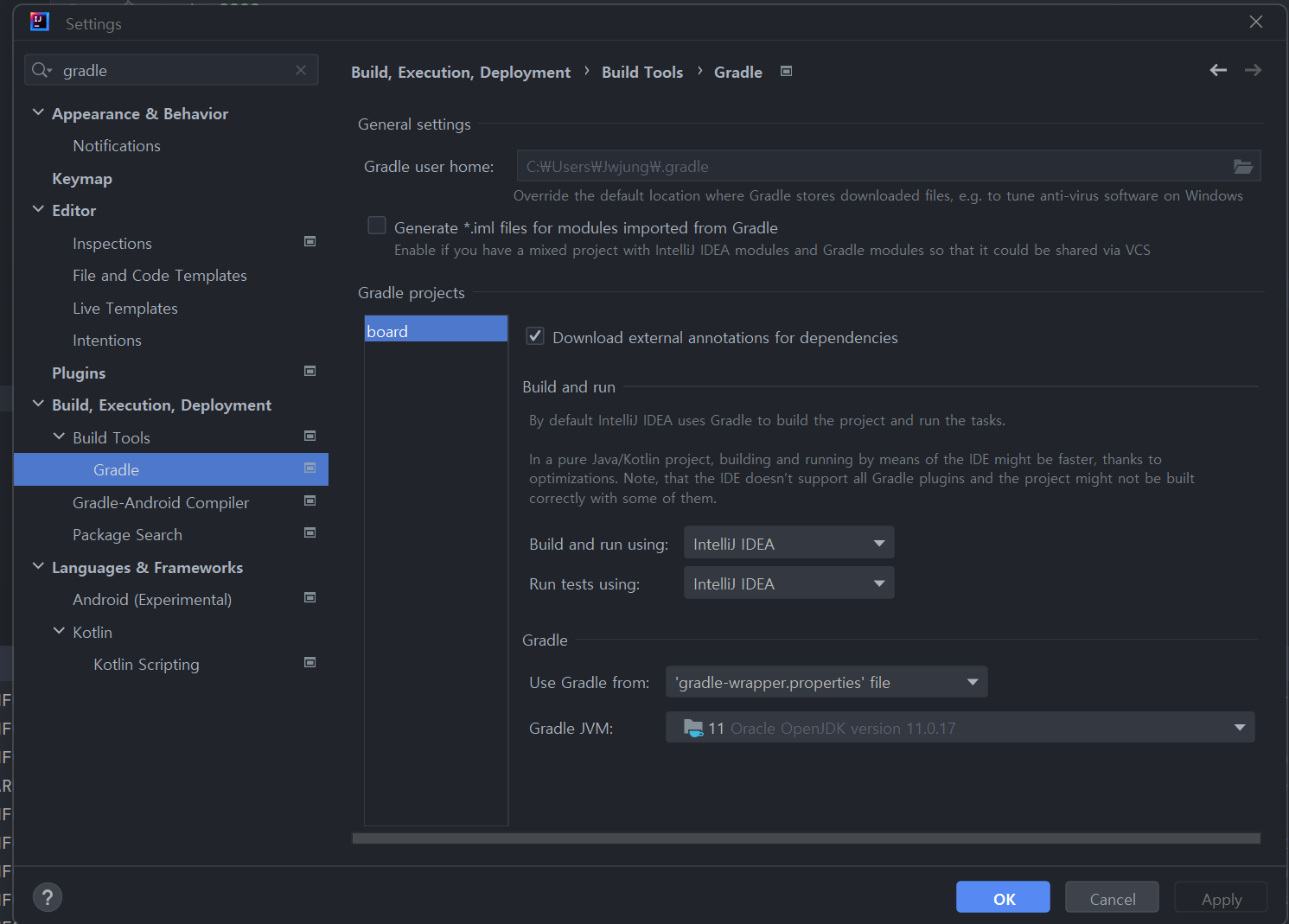The image size is (1289, 924).
Task: Open File and Code Templates
Action: pos(160,276)
